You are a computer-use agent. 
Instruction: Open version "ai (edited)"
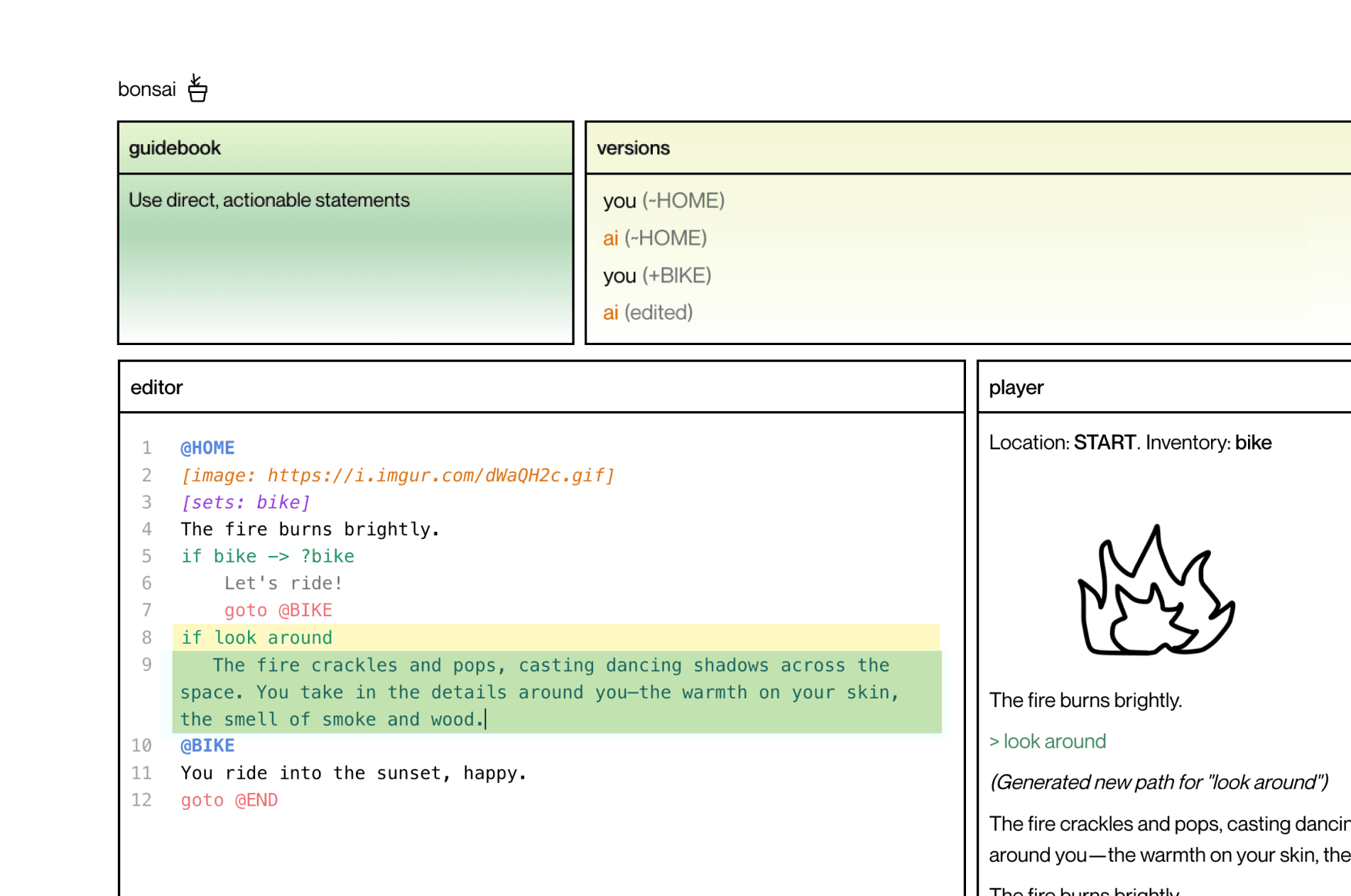point(647,312)
